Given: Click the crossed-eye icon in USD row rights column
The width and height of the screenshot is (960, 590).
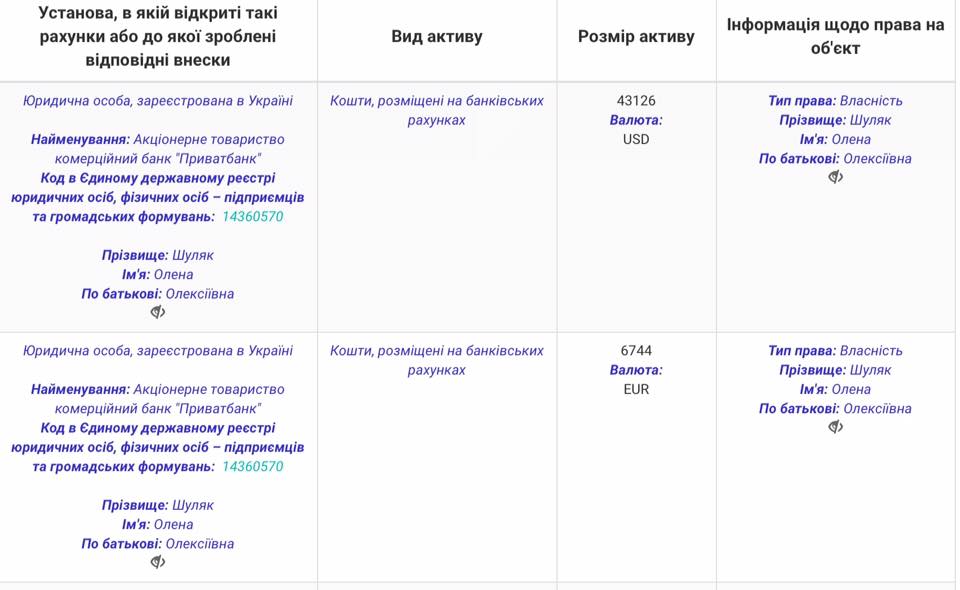Looking at the screenshot, I should pyautogui.click(x=836, y=178).
